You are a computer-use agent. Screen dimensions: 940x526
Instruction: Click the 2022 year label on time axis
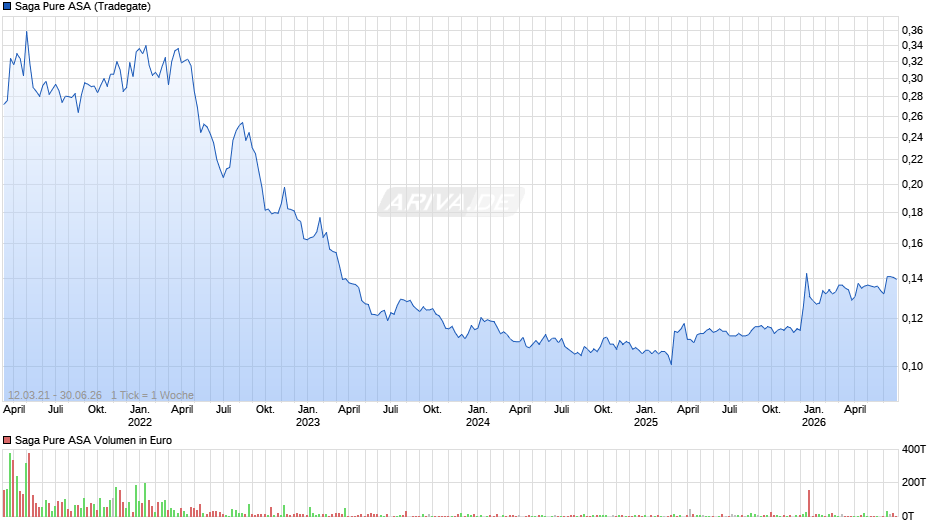pos(140,422)
